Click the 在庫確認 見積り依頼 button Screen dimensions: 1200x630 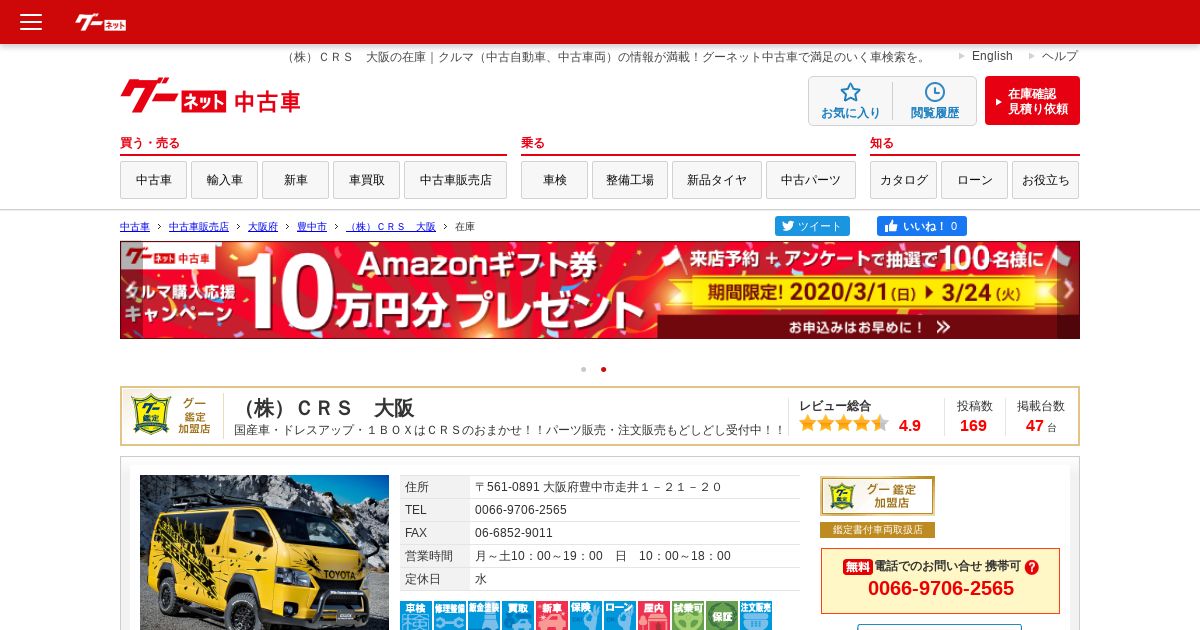pyautogui.click(x=1032, y=101)
